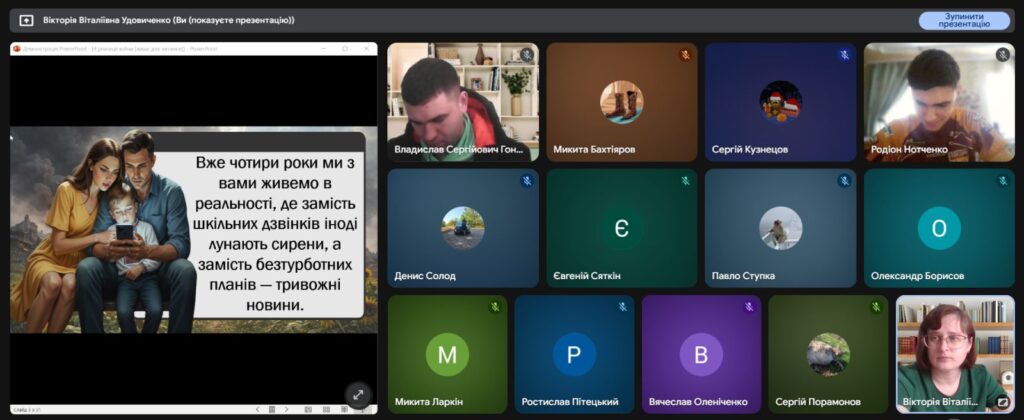1024x420 pixels.
Task: Expand the shared presentation to fullscreen
Action: (357, 394)
